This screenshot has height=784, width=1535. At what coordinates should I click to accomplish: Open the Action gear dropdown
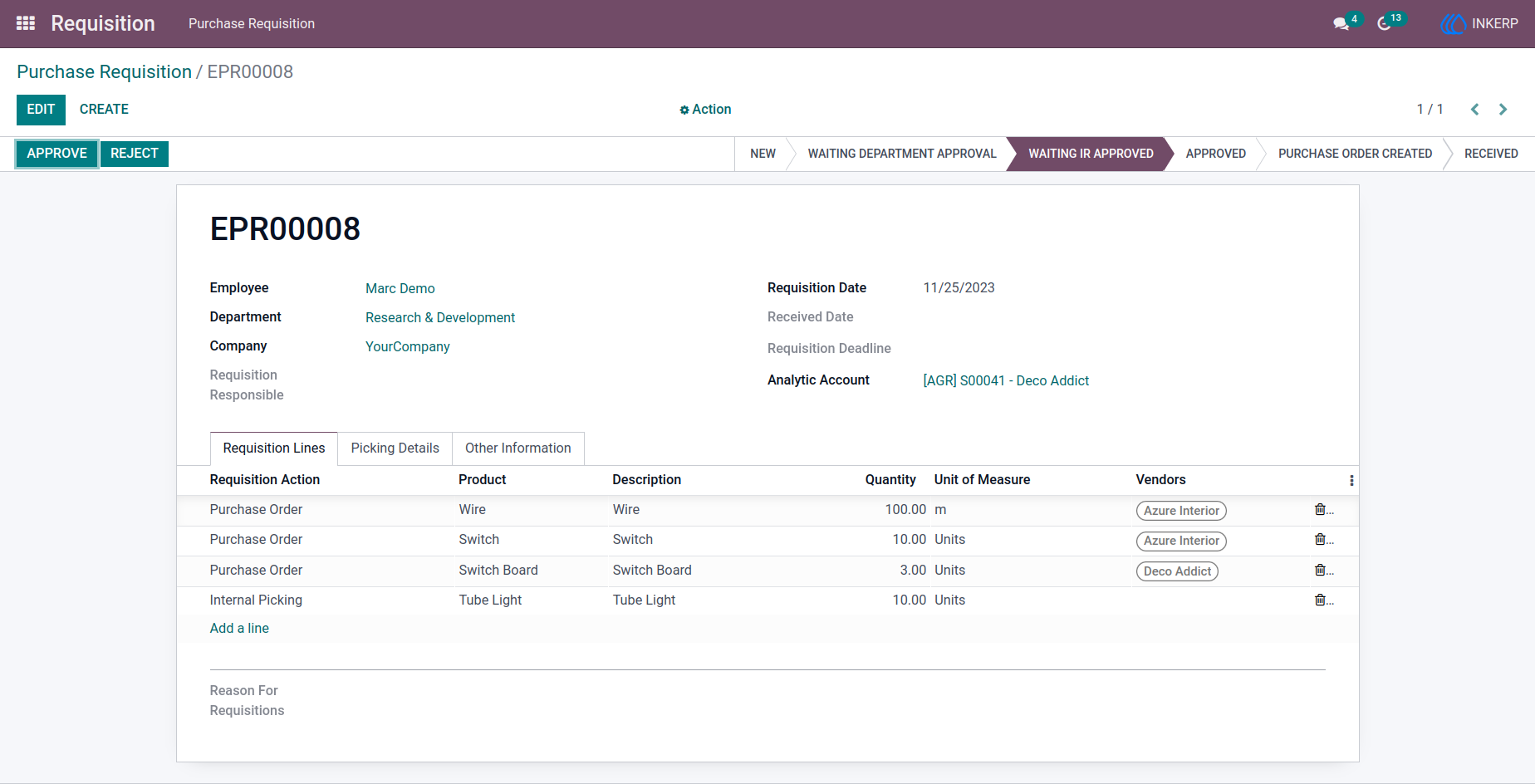(x=705, y=110)
